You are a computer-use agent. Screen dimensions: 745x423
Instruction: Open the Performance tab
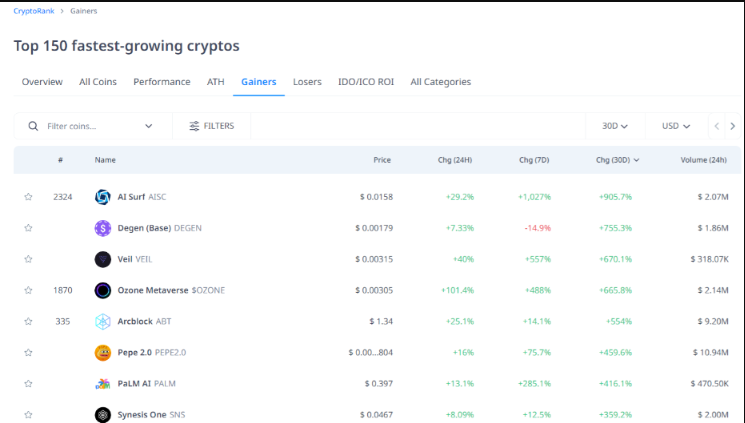[x=162, y=82]
